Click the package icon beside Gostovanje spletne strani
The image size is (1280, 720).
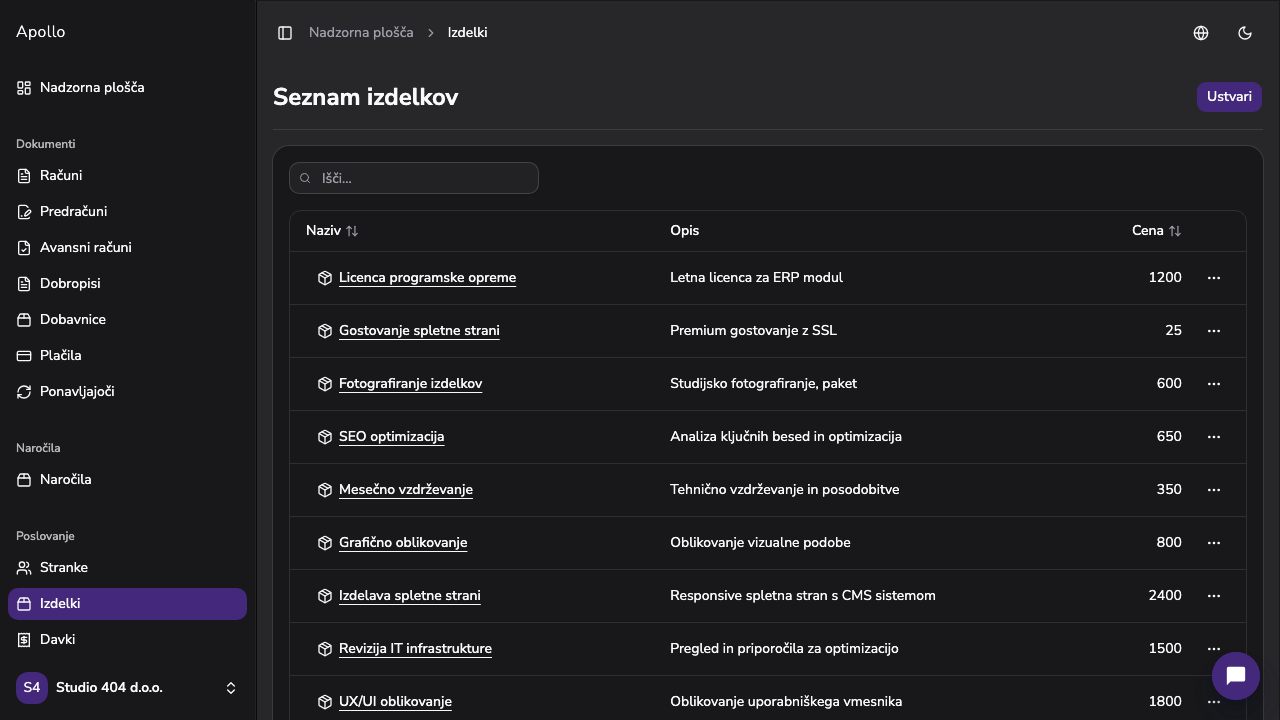pyautogui.click(x=325, y=331)
